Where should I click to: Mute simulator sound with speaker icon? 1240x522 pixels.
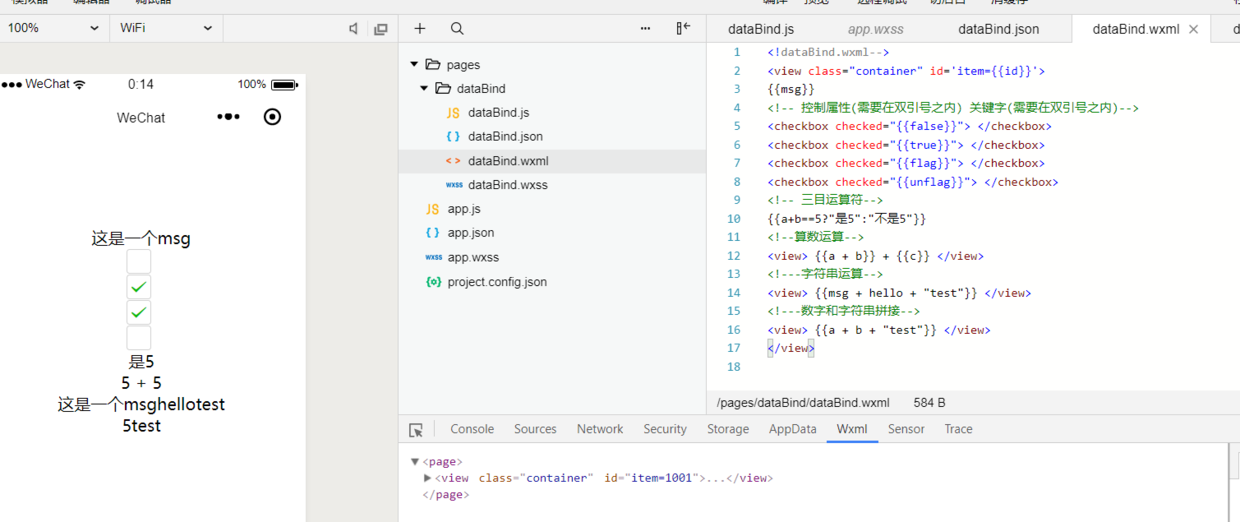(x=353, y=29)
